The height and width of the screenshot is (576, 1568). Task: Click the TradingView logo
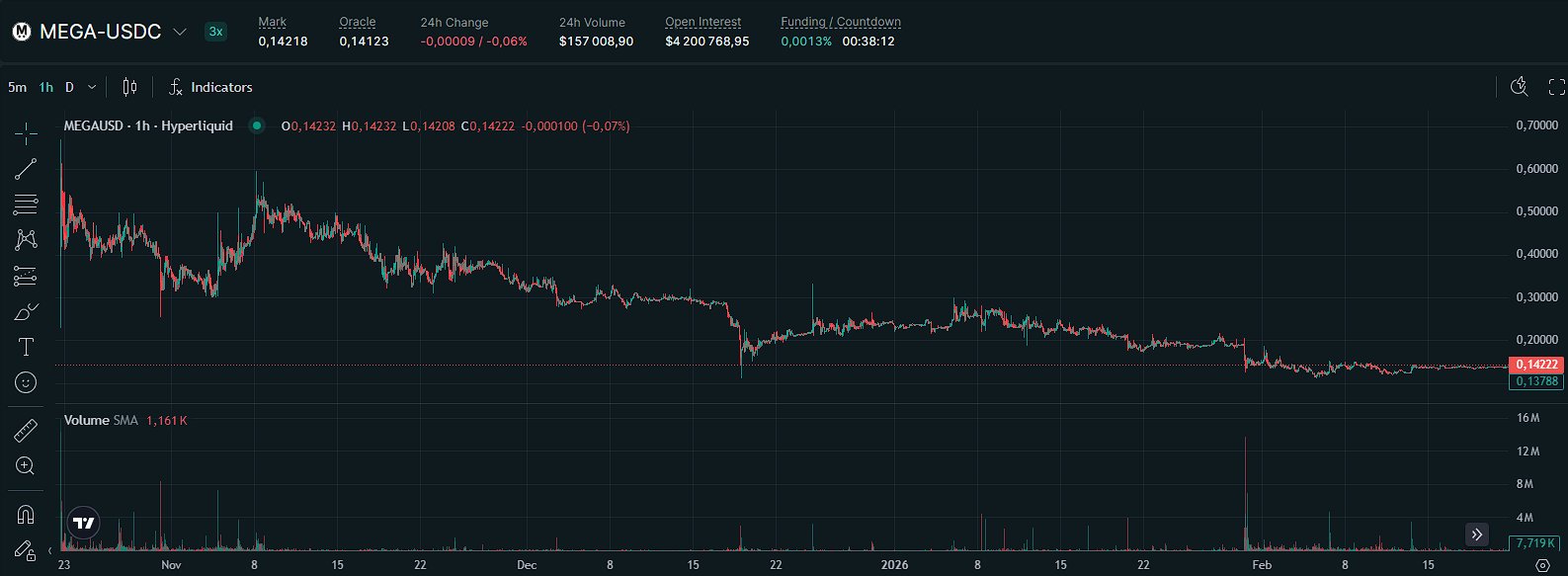coord(84,524)
